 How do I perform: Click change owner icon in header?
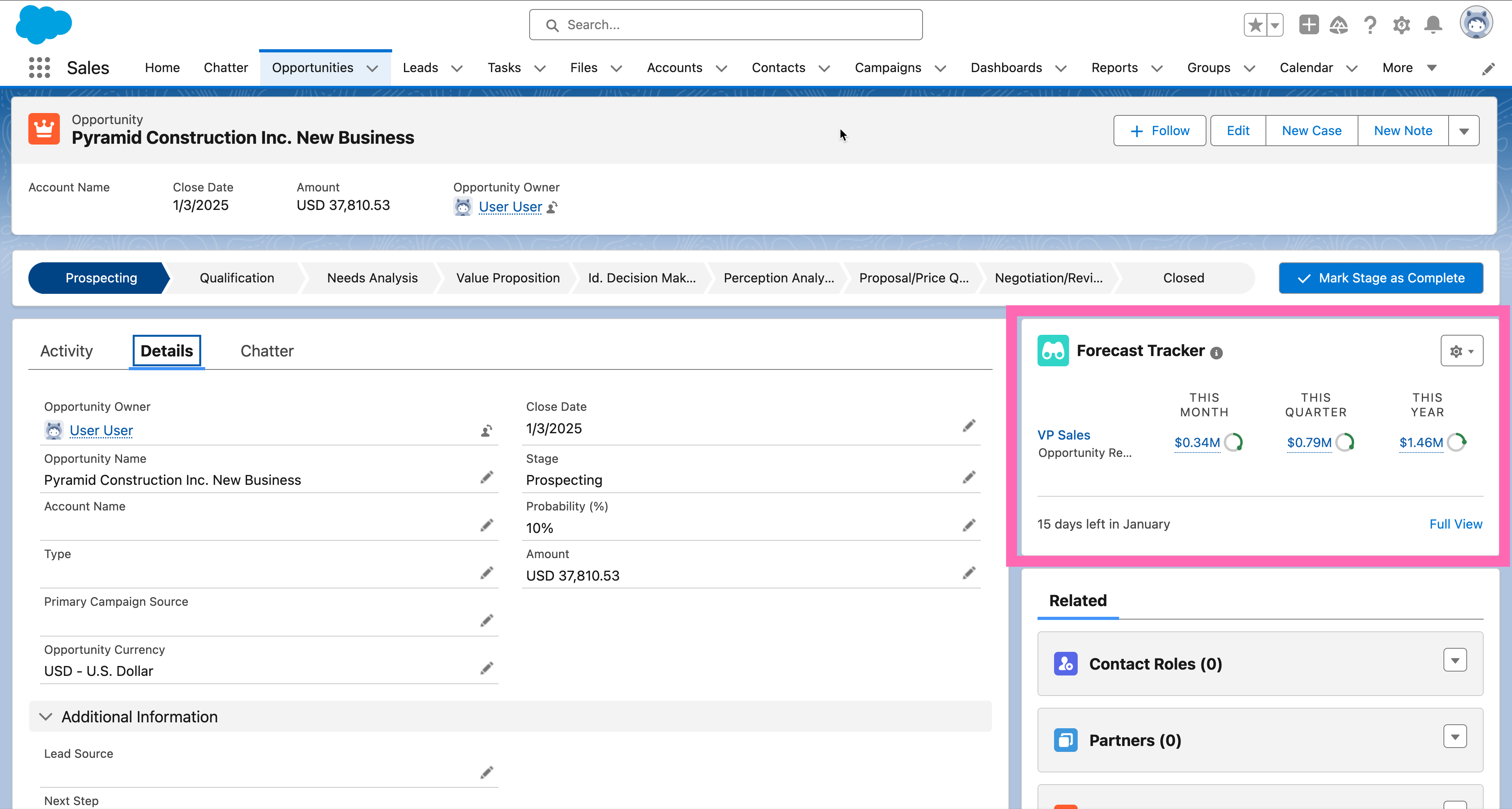tap(552, 207)
